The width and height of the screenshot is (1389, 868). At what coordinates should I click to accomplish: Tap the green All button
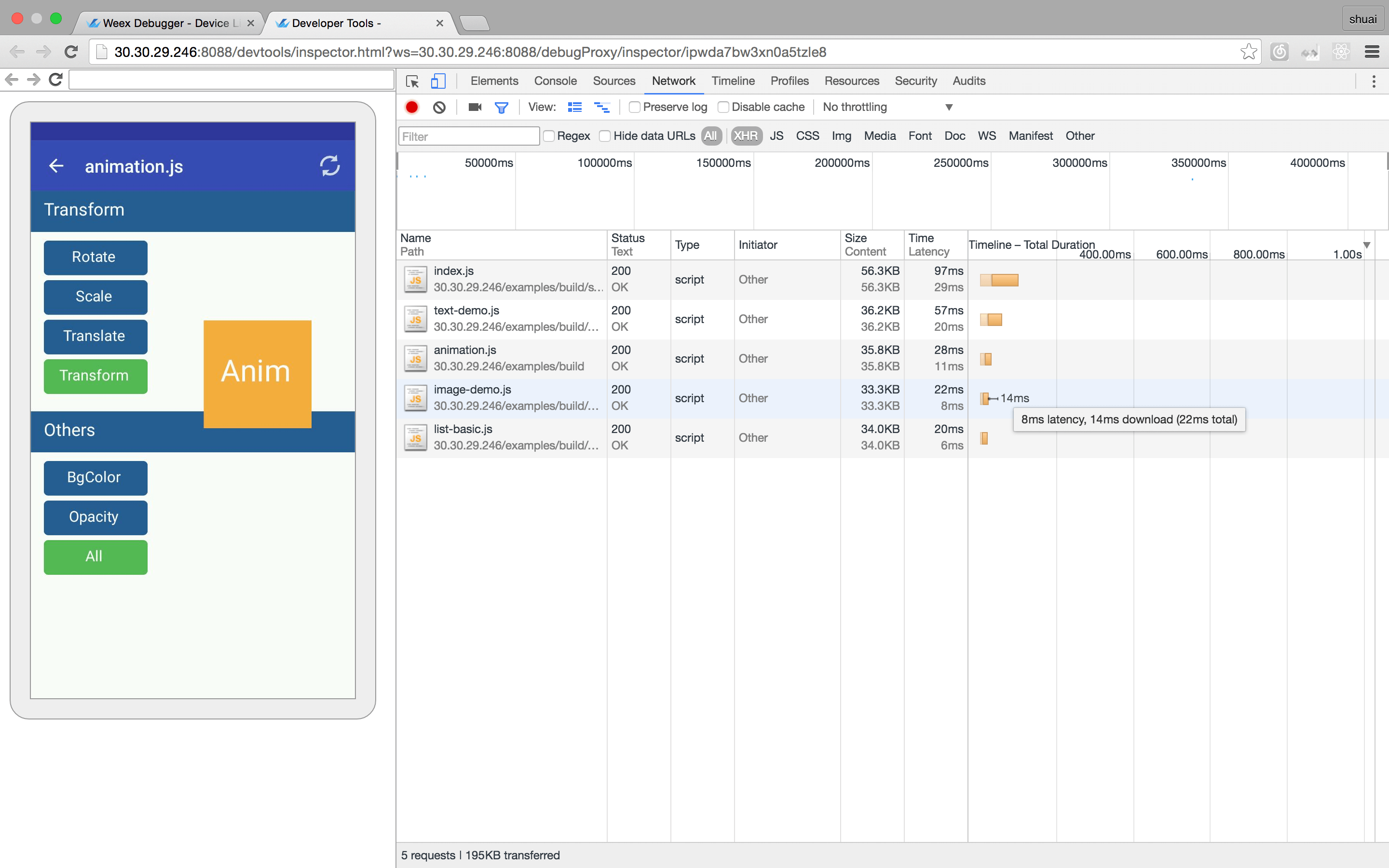95,557
